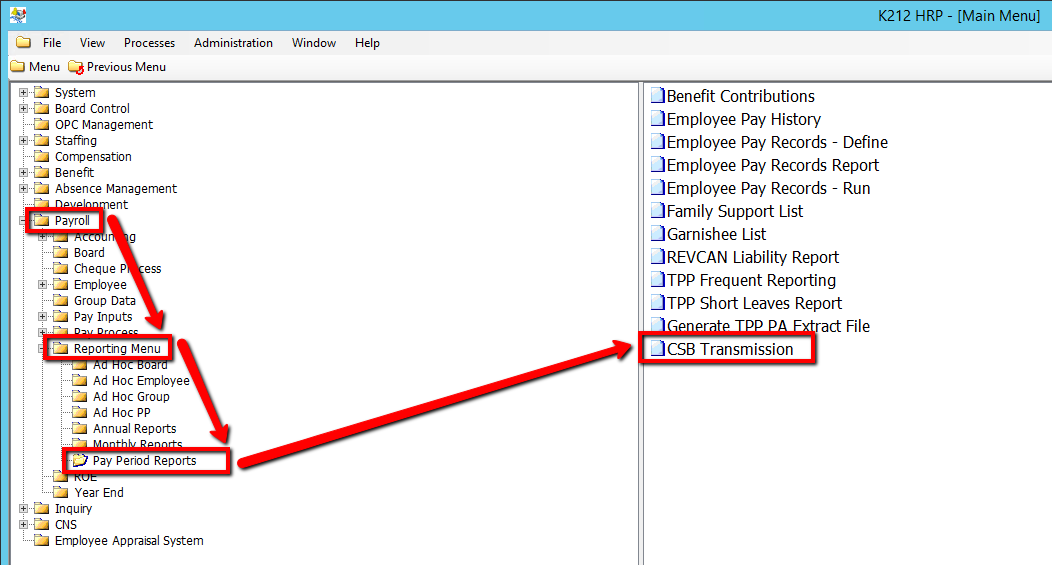This screenshot has width=1052, height=565.
Task: Open the Administration menu
Action: (233, 43)
